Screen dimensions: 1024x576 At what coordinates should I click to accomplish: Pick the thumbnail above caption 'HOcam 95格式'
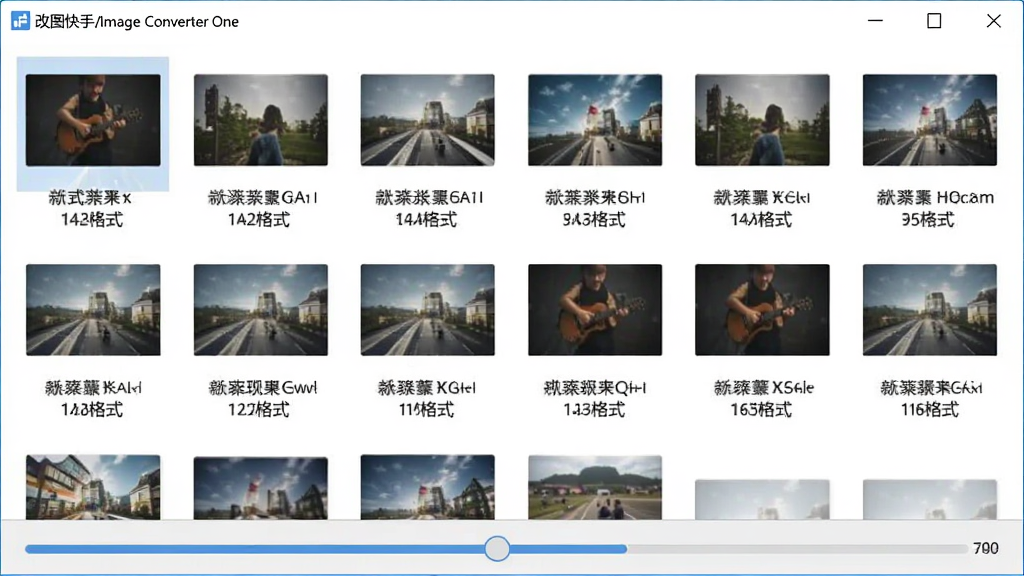click(x=930, y=120)
